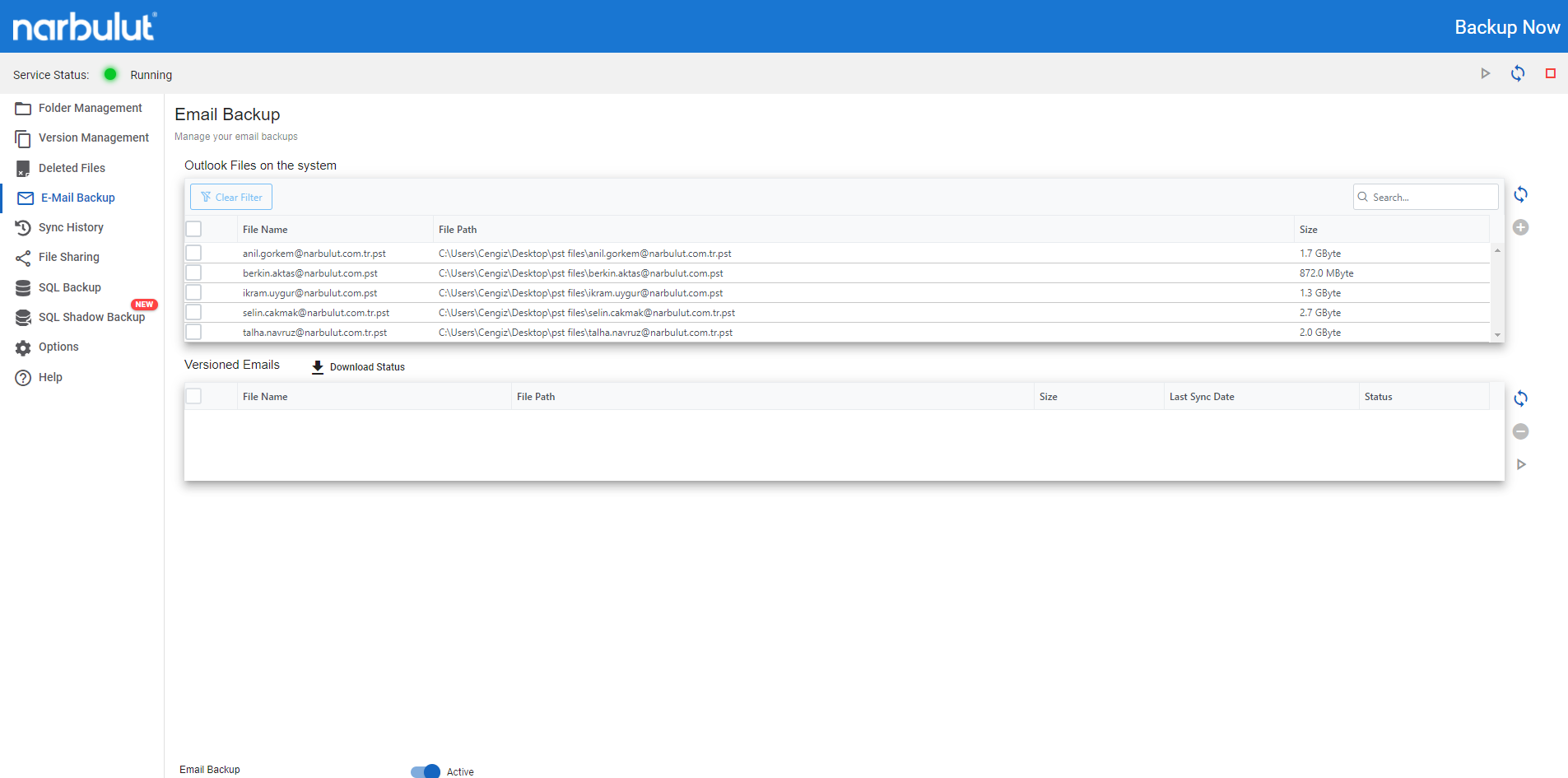Toggle the Email Backup Active switch
The width and height of the screenshot is (1568, 778).
(x=426, y=771)
